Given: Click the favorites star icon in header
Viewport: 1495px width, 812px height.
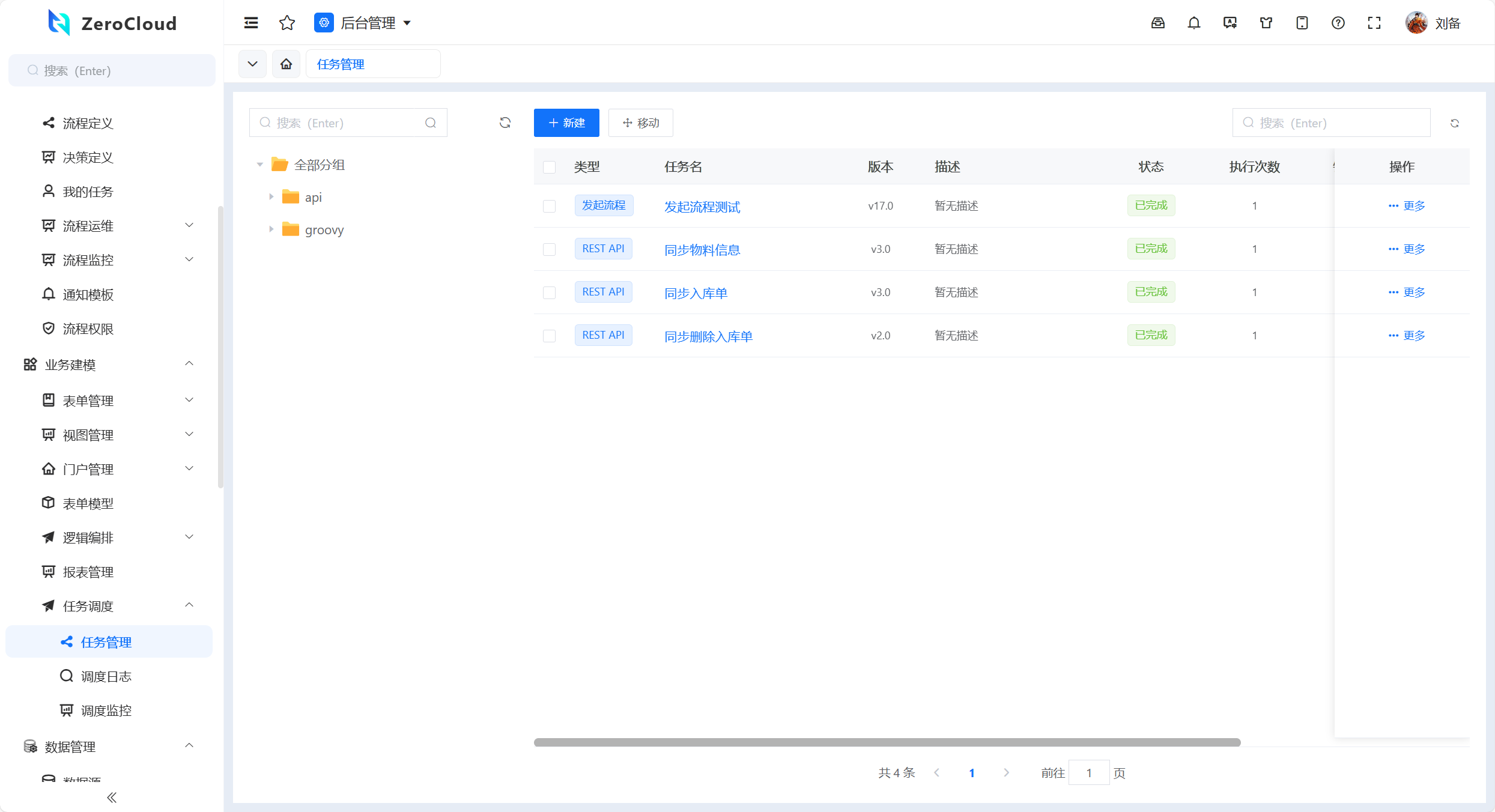Looking at the screenshot, I should pyautogui.click(x=287, y=23).
